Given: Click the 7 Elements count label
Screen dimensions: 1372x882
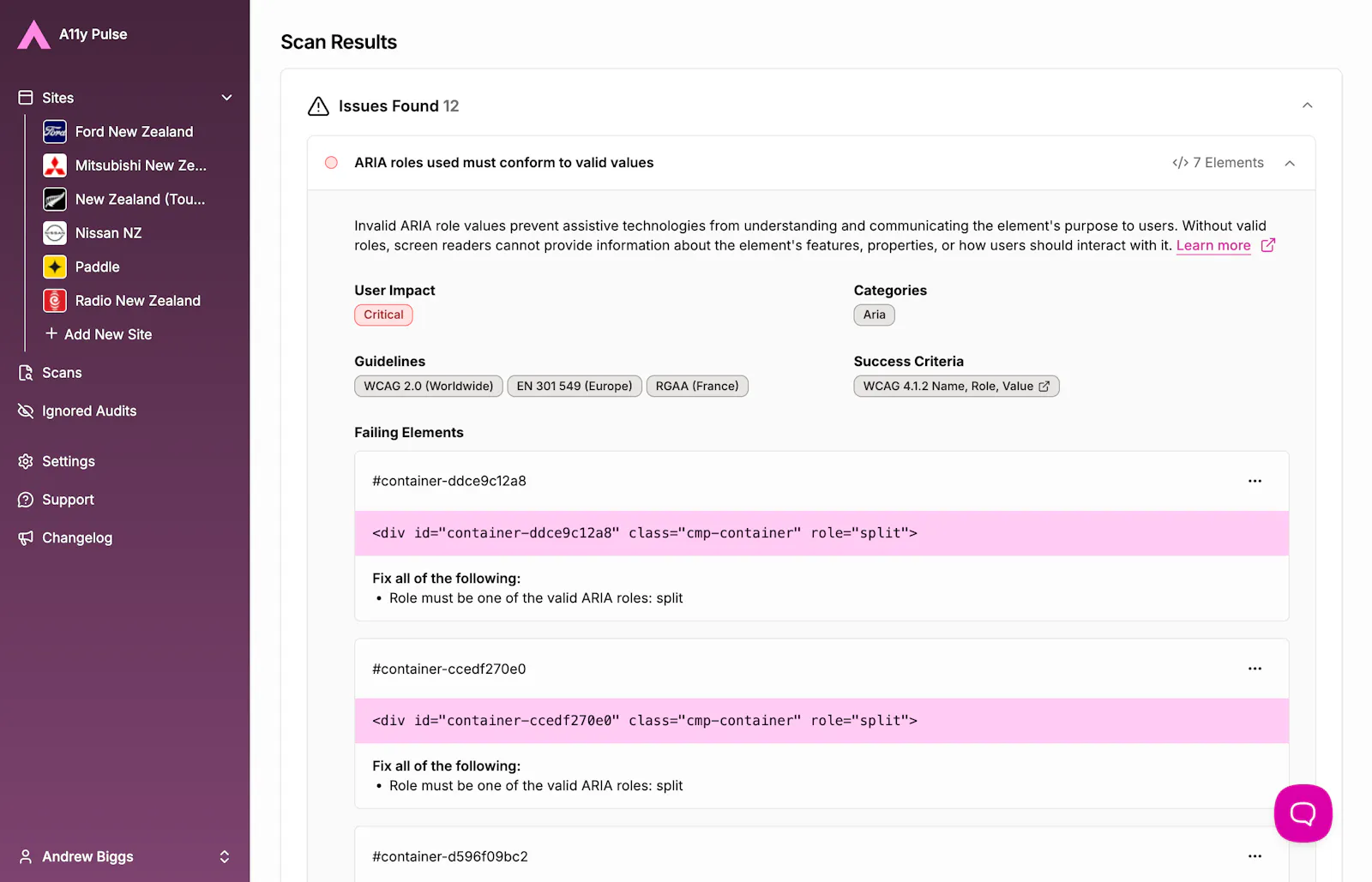Looking at the screenshot, I should click(x=1228, y=163).
